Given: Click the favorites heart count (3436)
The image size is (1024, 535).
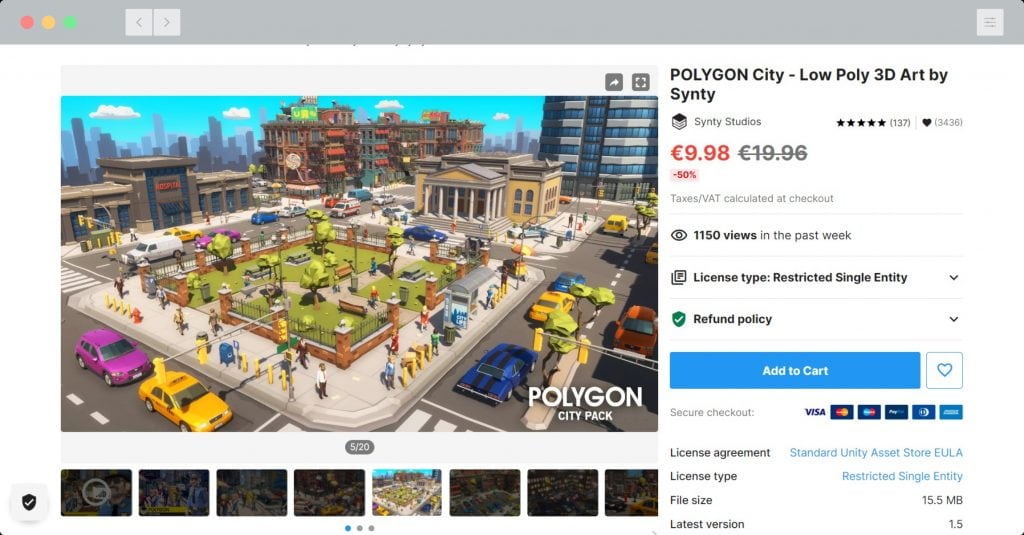Looking at the screenshot, I should pos(941,123).
